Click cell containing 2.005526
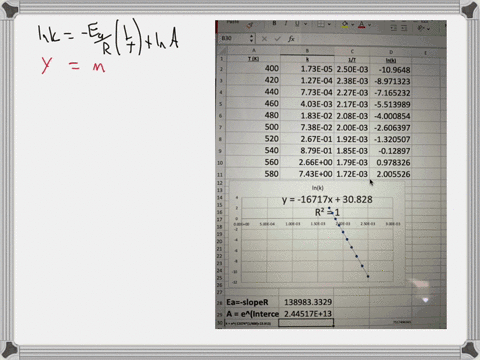 (391, 174)
